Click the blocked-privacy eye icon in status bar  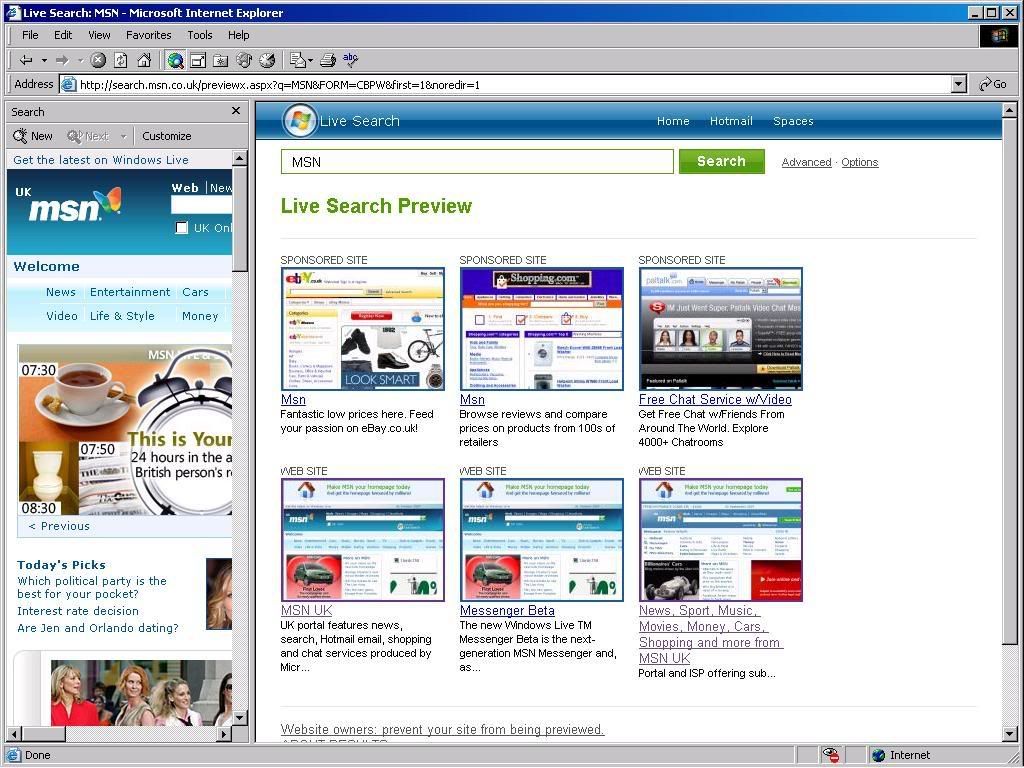831,756
